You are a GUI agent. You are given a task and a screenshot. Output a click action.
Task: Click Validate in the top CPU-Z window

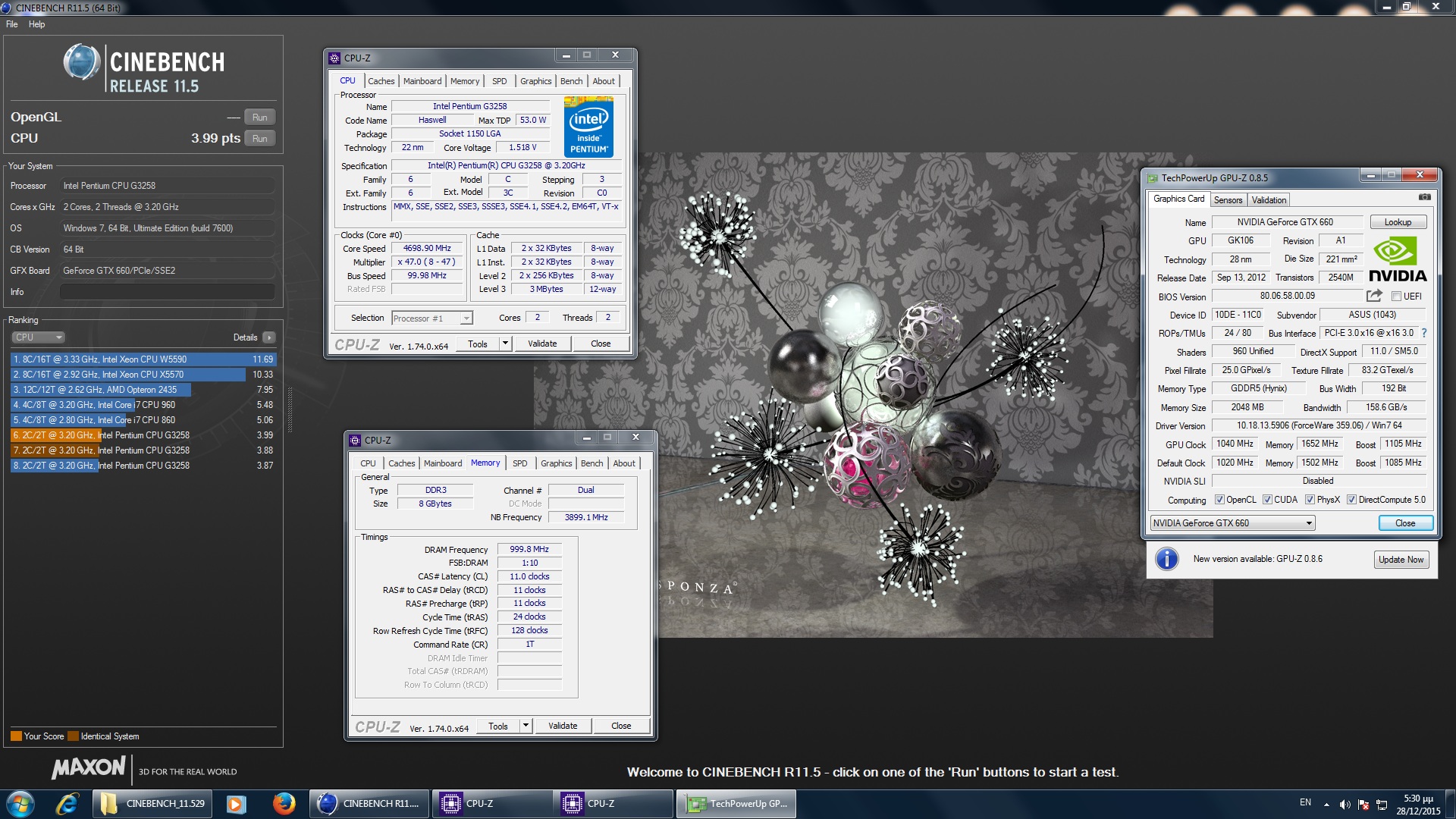tap(542, 344)
